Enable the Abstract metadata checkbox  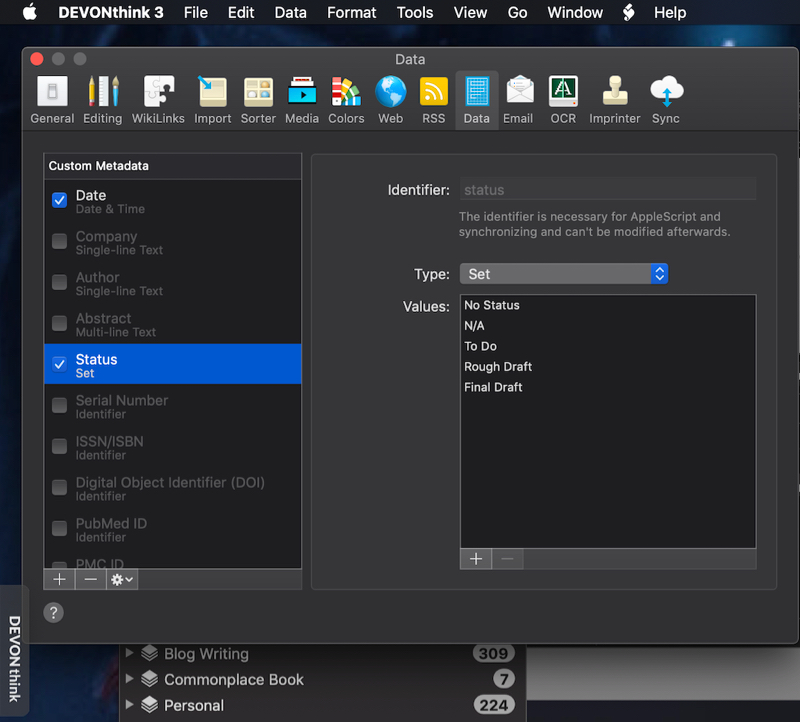point(59,323)
